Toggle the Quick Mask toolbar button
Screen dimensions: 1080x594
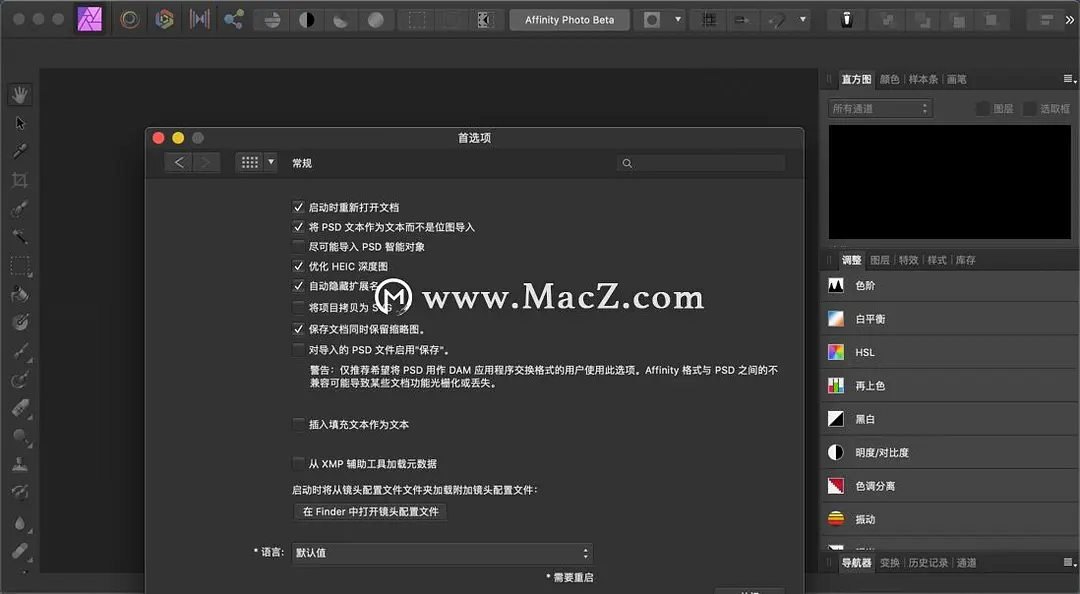652,20
